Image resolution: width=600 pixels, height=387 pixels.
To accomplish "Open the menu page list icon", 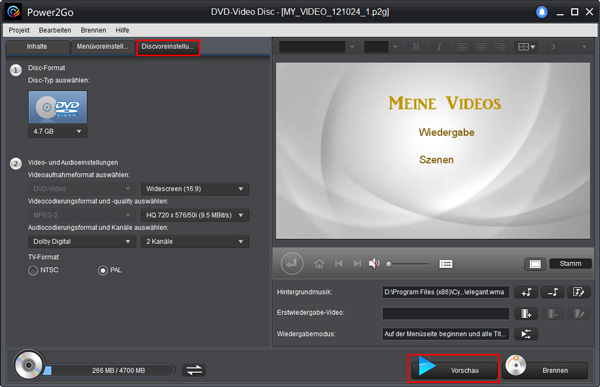I will [446, 264].
